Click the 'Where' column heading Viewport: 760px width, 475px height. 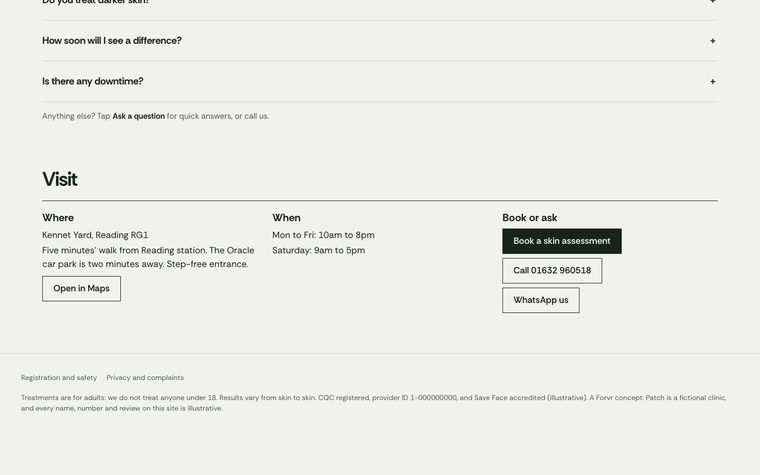(x=58, y=218)
